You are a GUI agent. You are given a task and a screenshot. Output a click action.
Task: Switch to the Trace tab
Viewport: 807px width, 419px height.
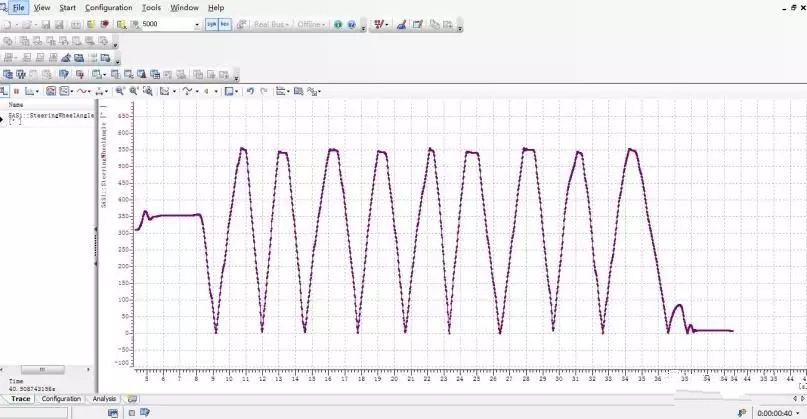[x=20, y=398]
